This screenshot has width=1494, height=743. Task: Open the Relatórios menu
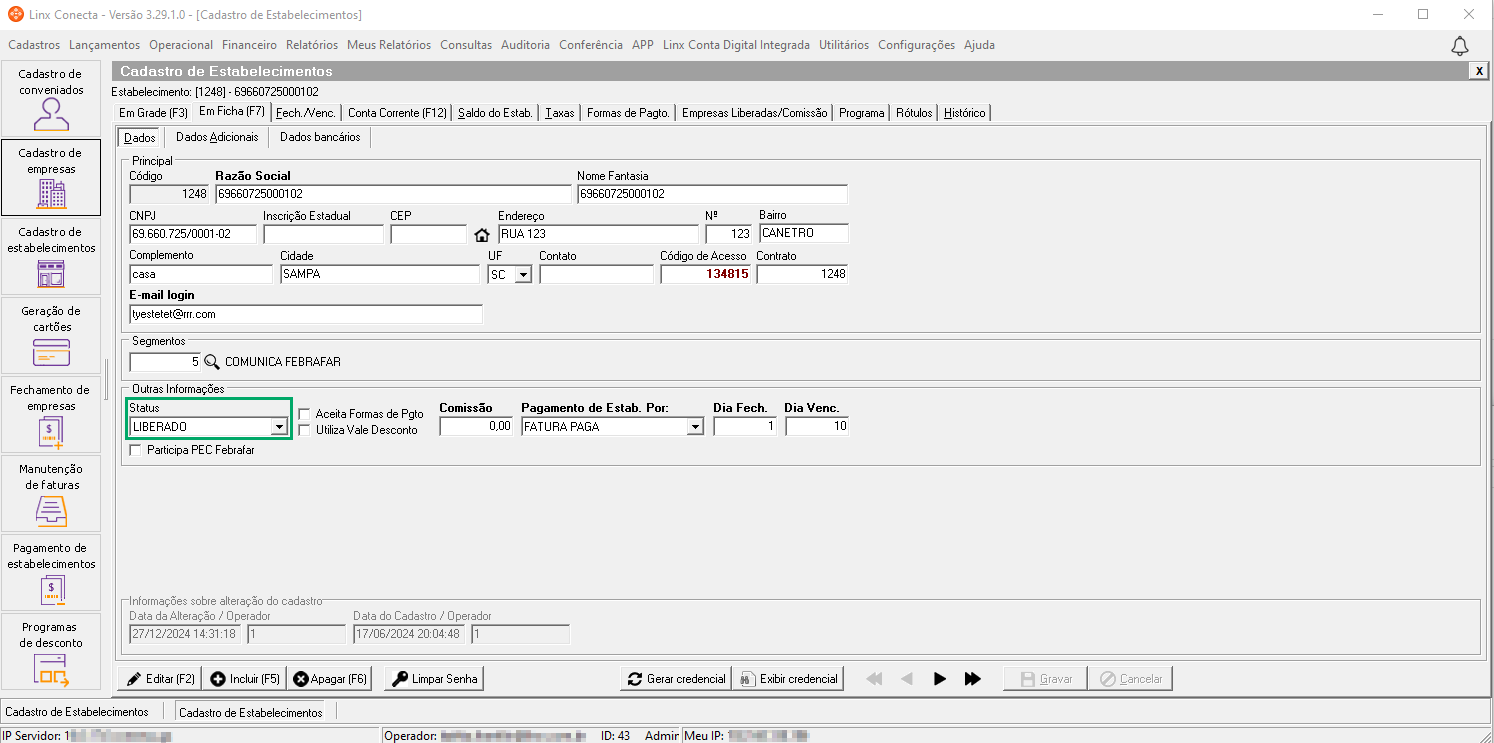[x=312, y=45]
